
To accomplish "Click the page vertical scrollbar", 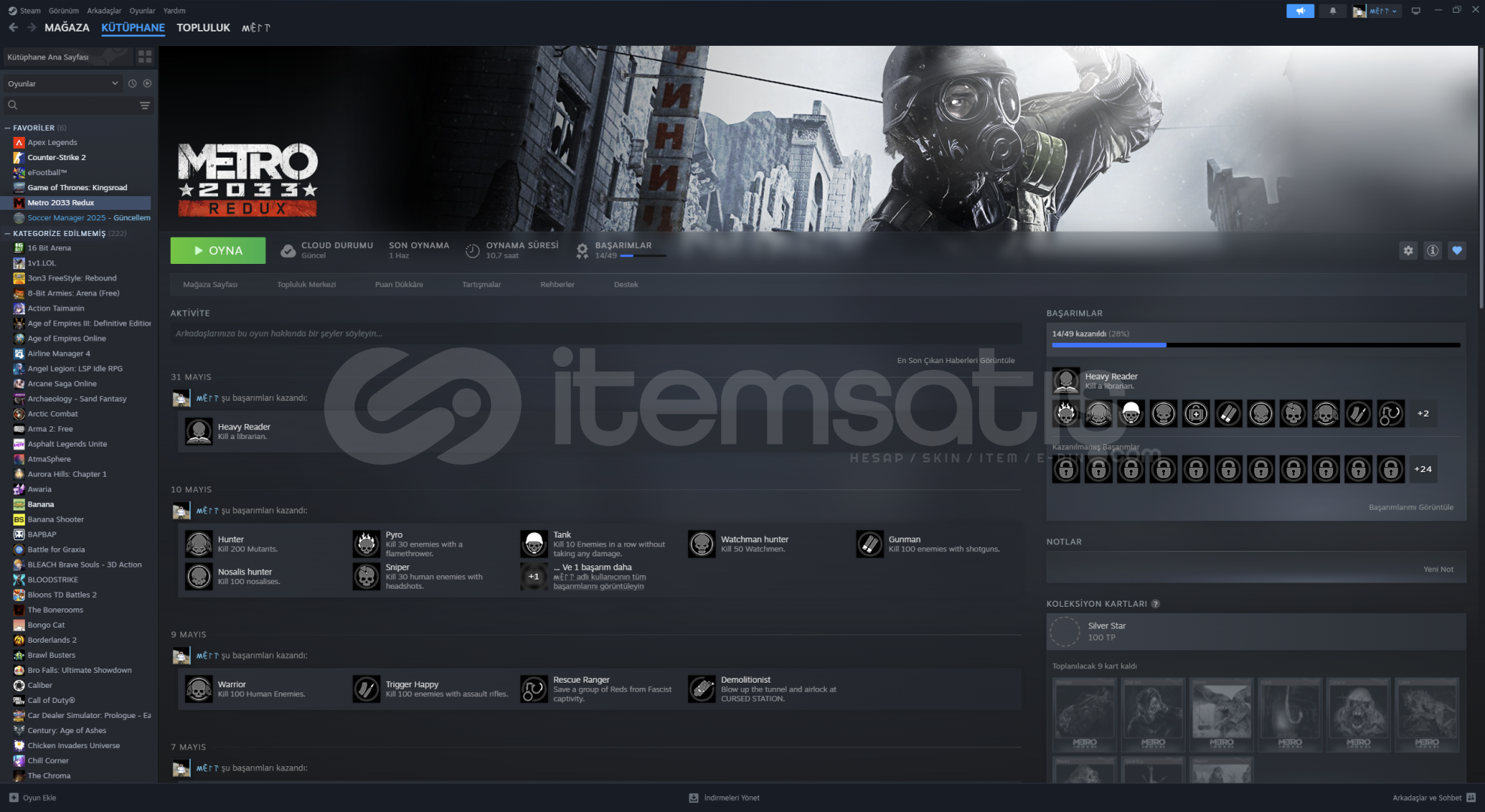I will pos(1481,177).
